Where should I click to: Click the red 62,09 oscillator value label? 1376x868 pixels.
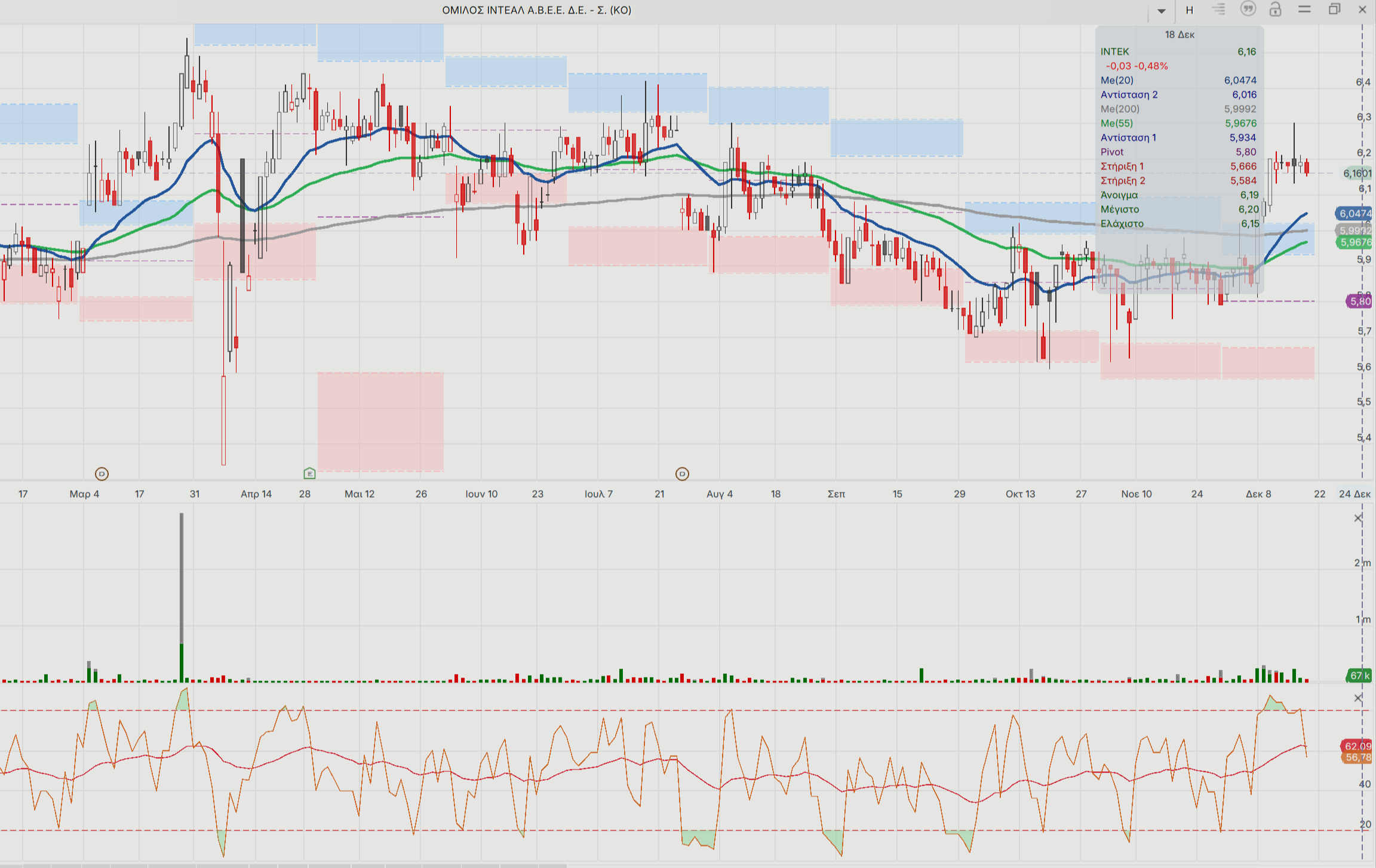(1357, 746)
